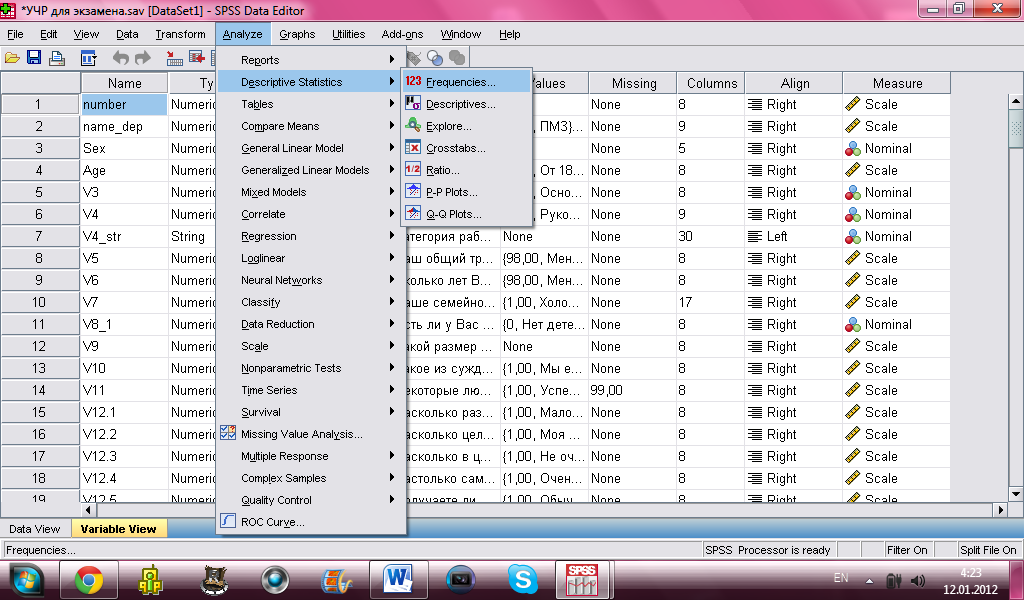Click the Go to case toolbar icon
Screen dimensions: 1024x600
(174, 58)
